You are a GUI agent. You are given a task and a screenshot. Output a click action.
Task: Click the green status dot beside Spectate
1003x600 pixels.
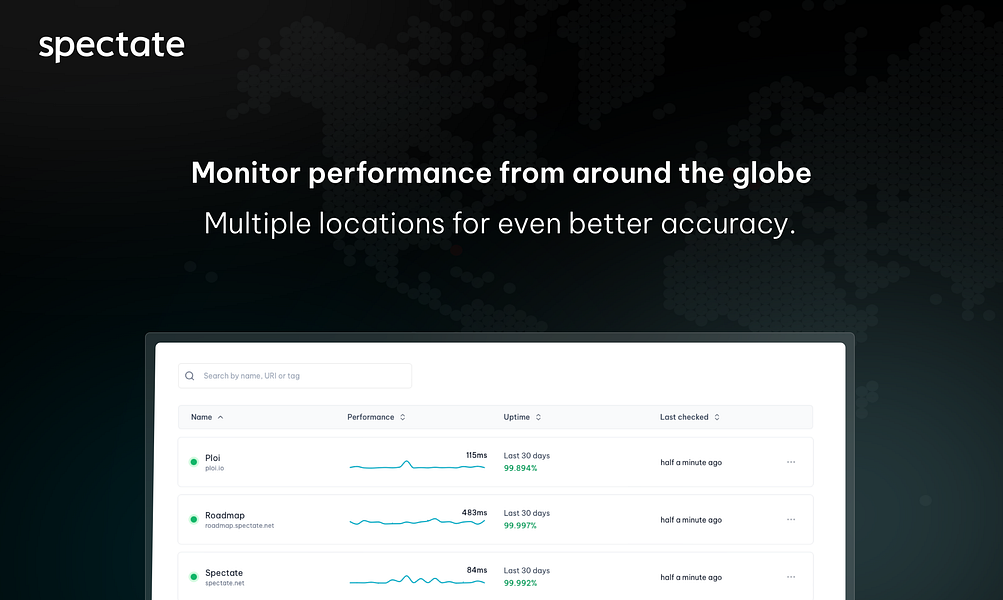(192, 576)
